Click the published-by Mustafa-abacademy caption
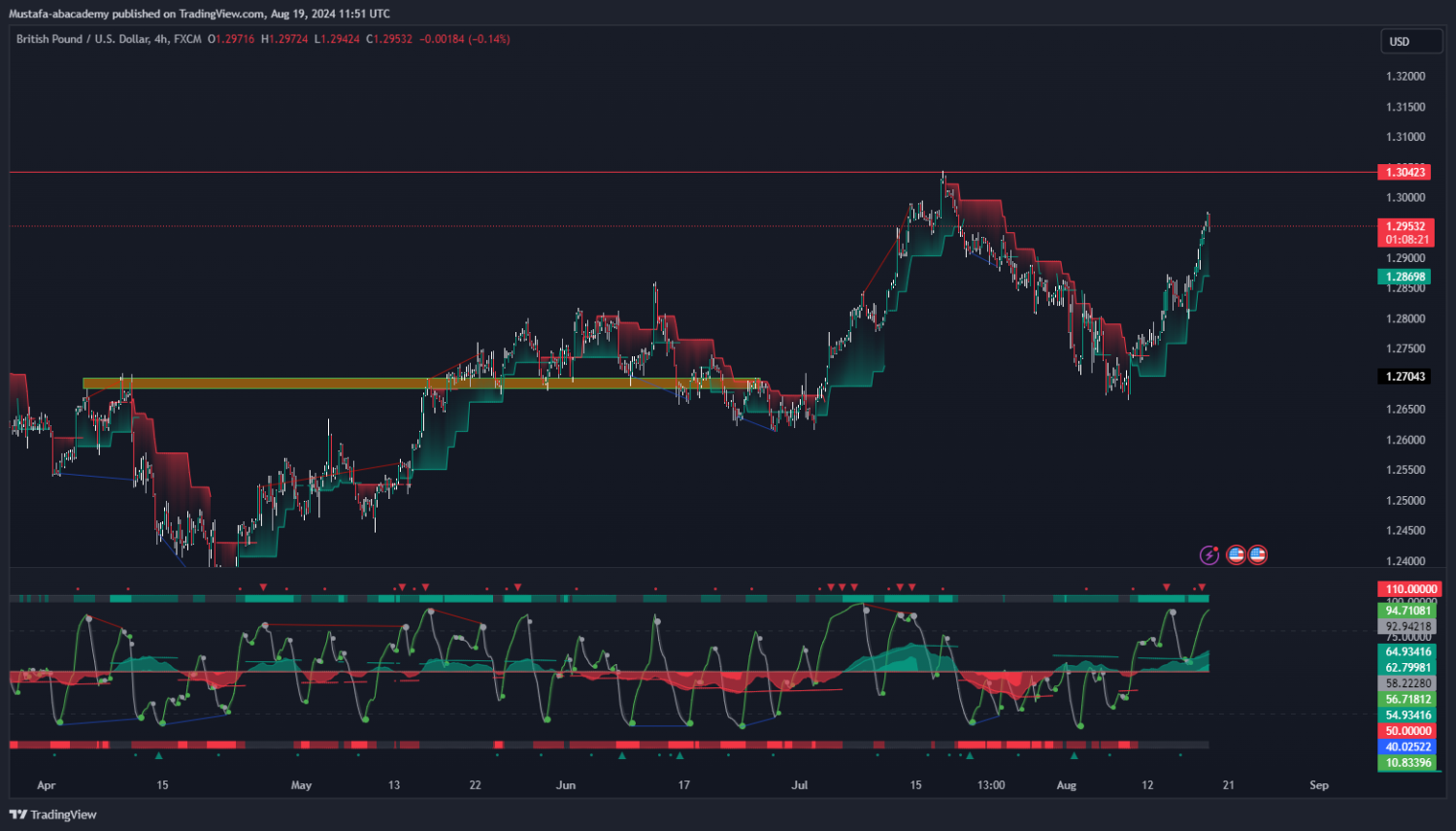Viewport: 1456px width, 831px height. [199, 14]
